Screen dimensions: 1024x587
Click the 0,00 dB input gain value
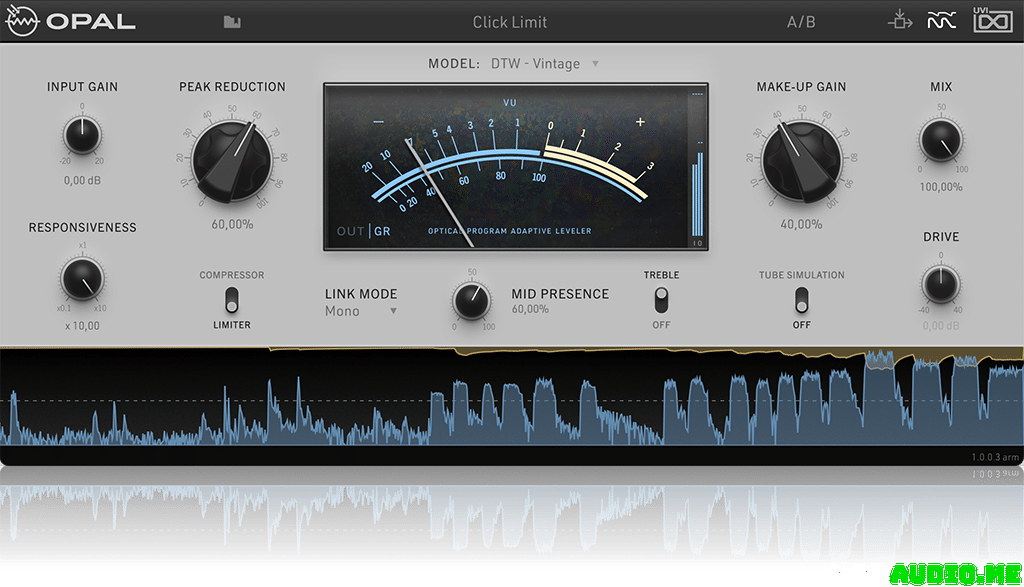click(x=82, y=180)
